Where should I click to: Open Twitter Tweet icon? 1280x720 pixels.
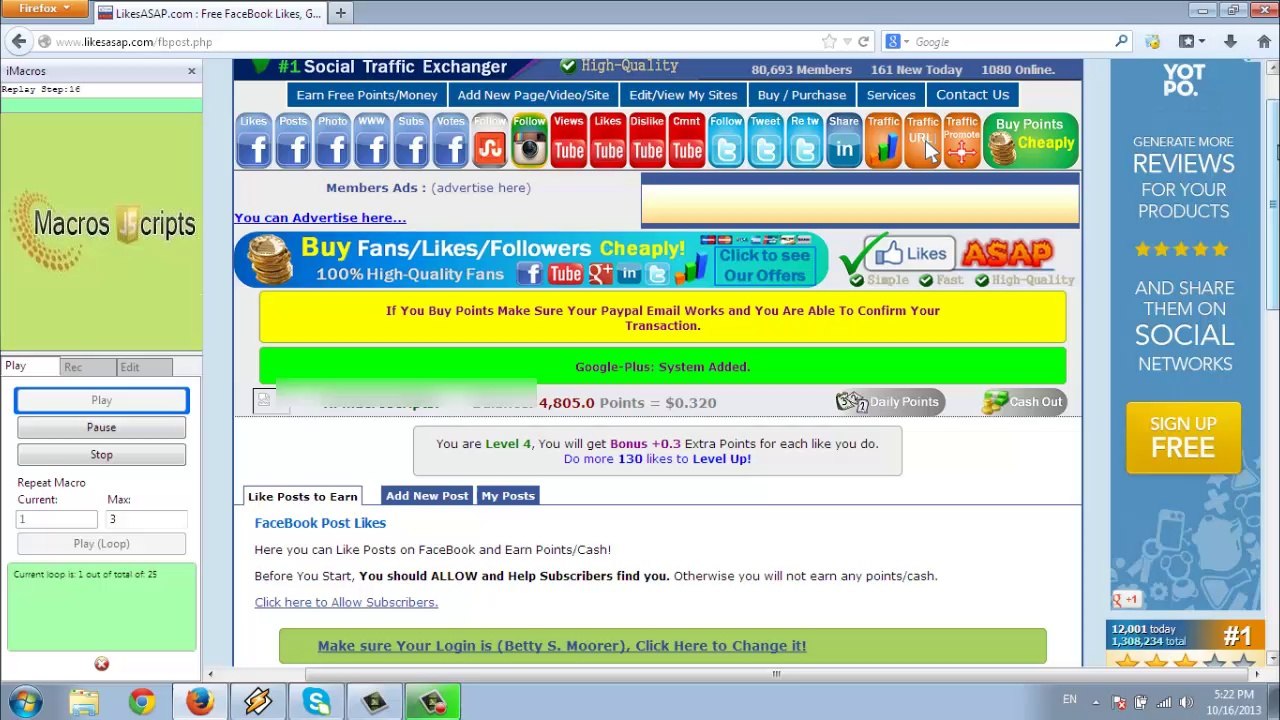[765, 140]
